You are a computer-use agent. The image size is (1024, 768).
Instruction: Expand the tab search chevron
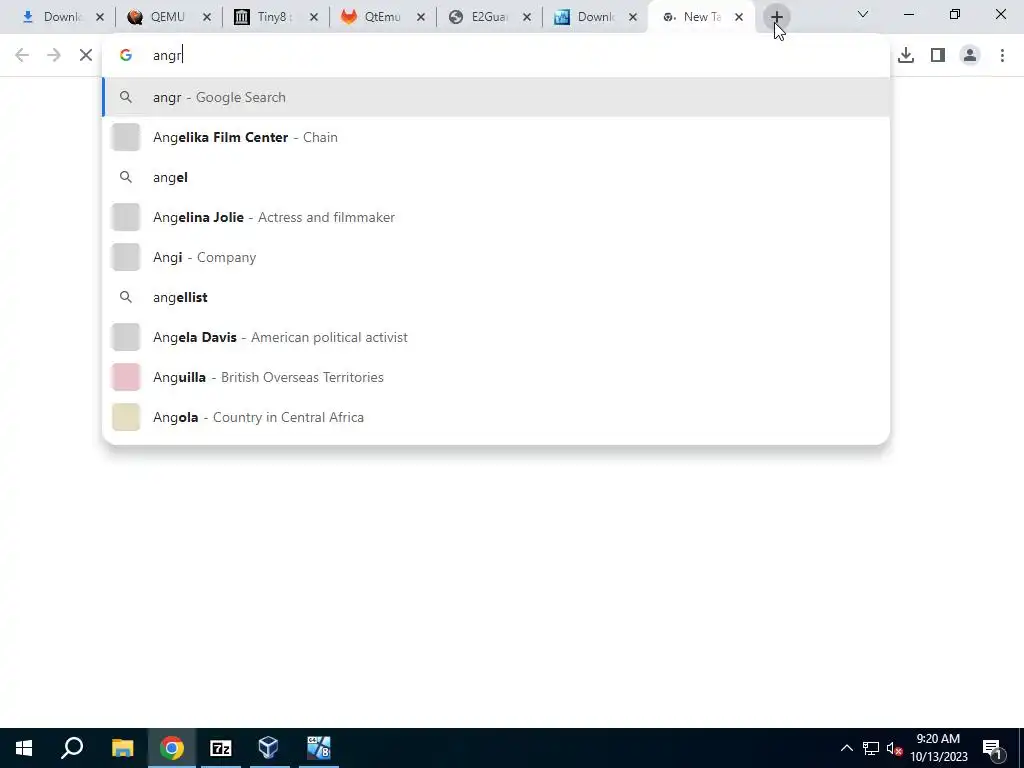(863, 14)
